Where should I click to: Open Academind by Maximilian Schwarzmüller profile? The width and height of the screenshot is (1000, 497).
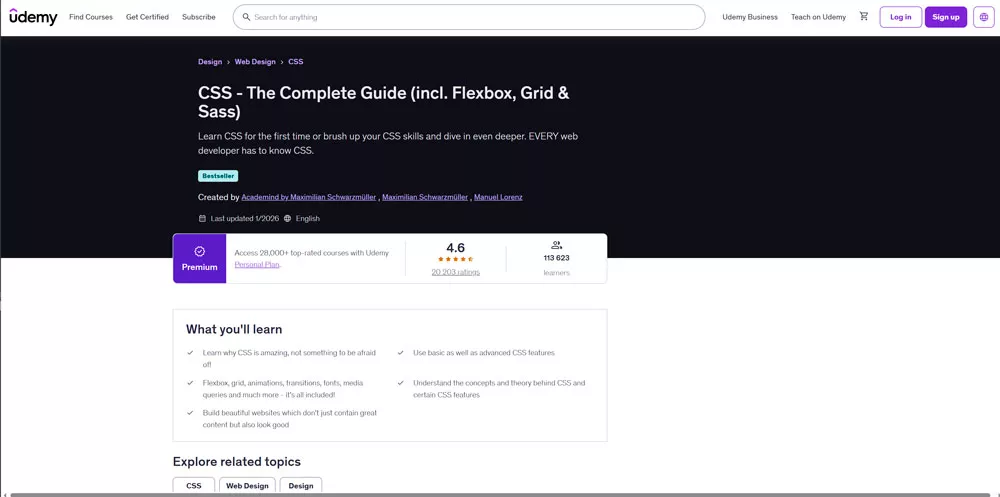(x=309, y=197)
